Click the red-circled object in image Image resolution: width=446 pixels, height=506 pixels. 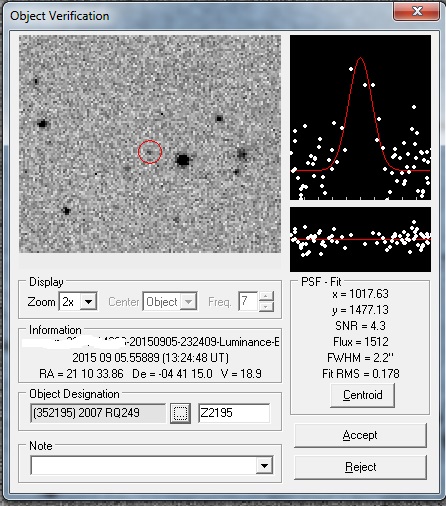150,152
